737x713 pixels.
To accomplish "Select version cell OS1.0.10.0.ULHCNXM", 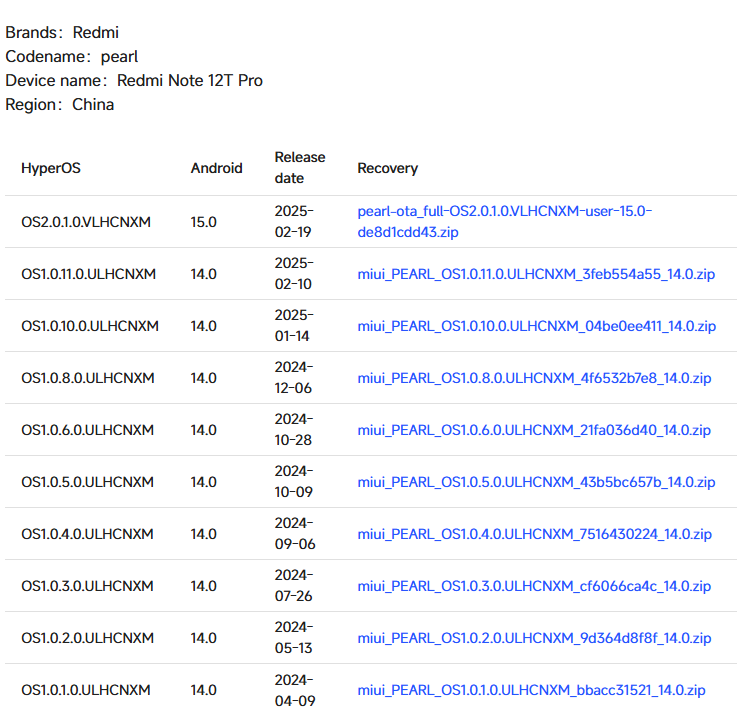I will click(90, 326).
